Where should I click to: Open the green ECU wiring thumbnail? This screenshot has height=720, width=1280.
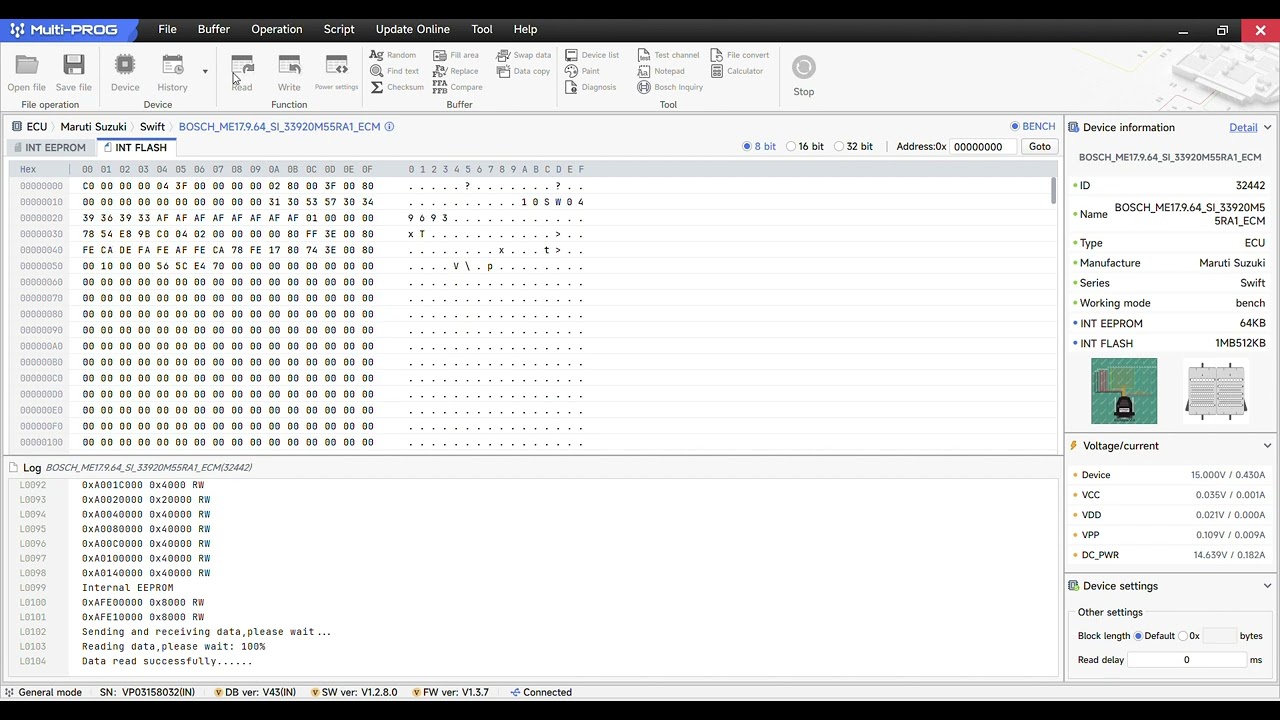tap(1124, 391)
